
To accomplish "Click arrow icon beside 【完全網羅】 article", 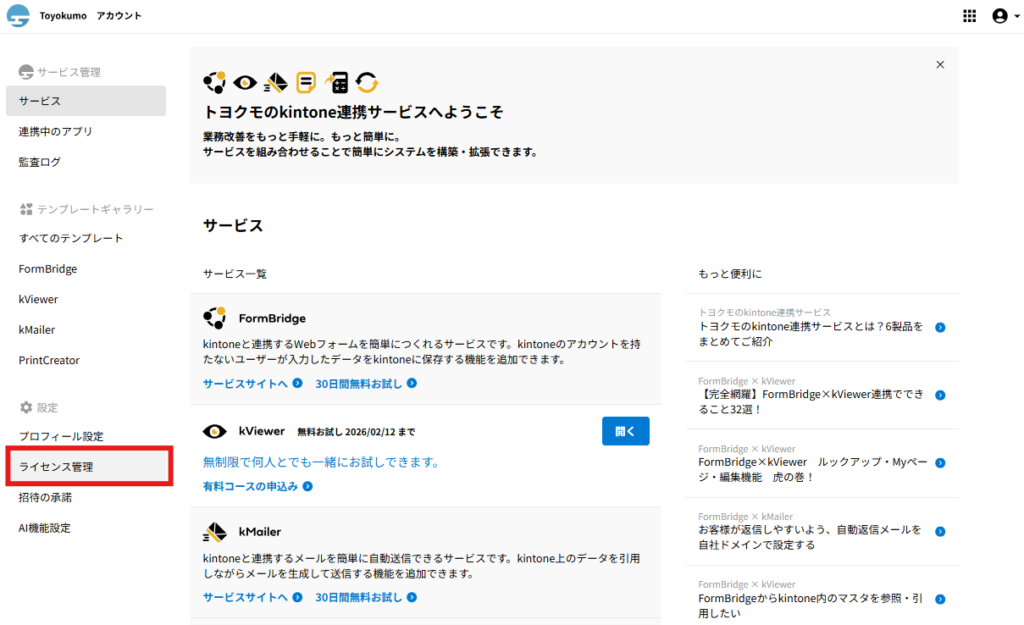I will pyautogui.click(x=940, y=397).
